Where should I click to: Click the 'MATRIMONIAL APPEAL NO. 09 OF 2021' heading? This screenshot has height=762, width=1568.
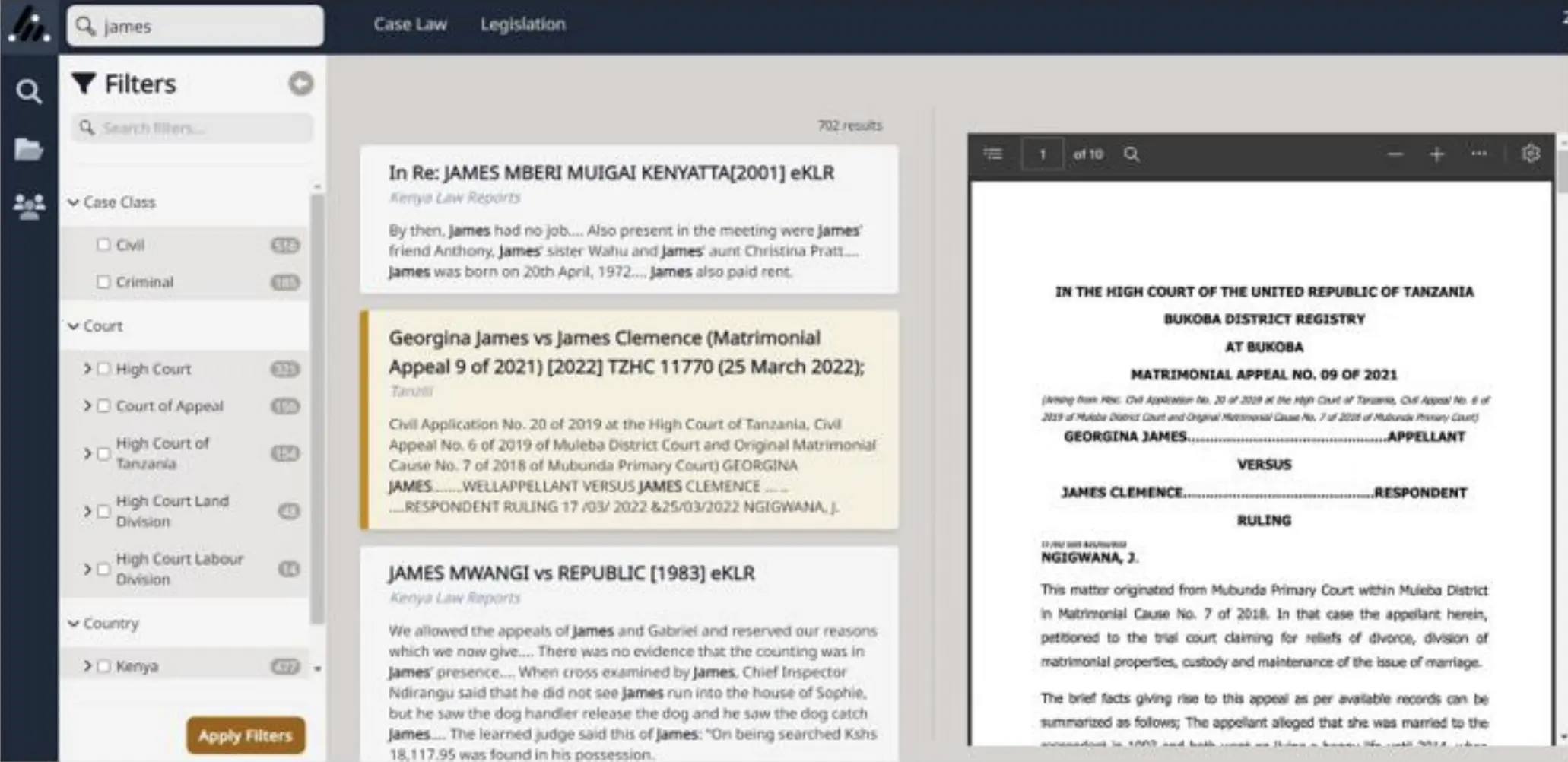coord(1264,375)
